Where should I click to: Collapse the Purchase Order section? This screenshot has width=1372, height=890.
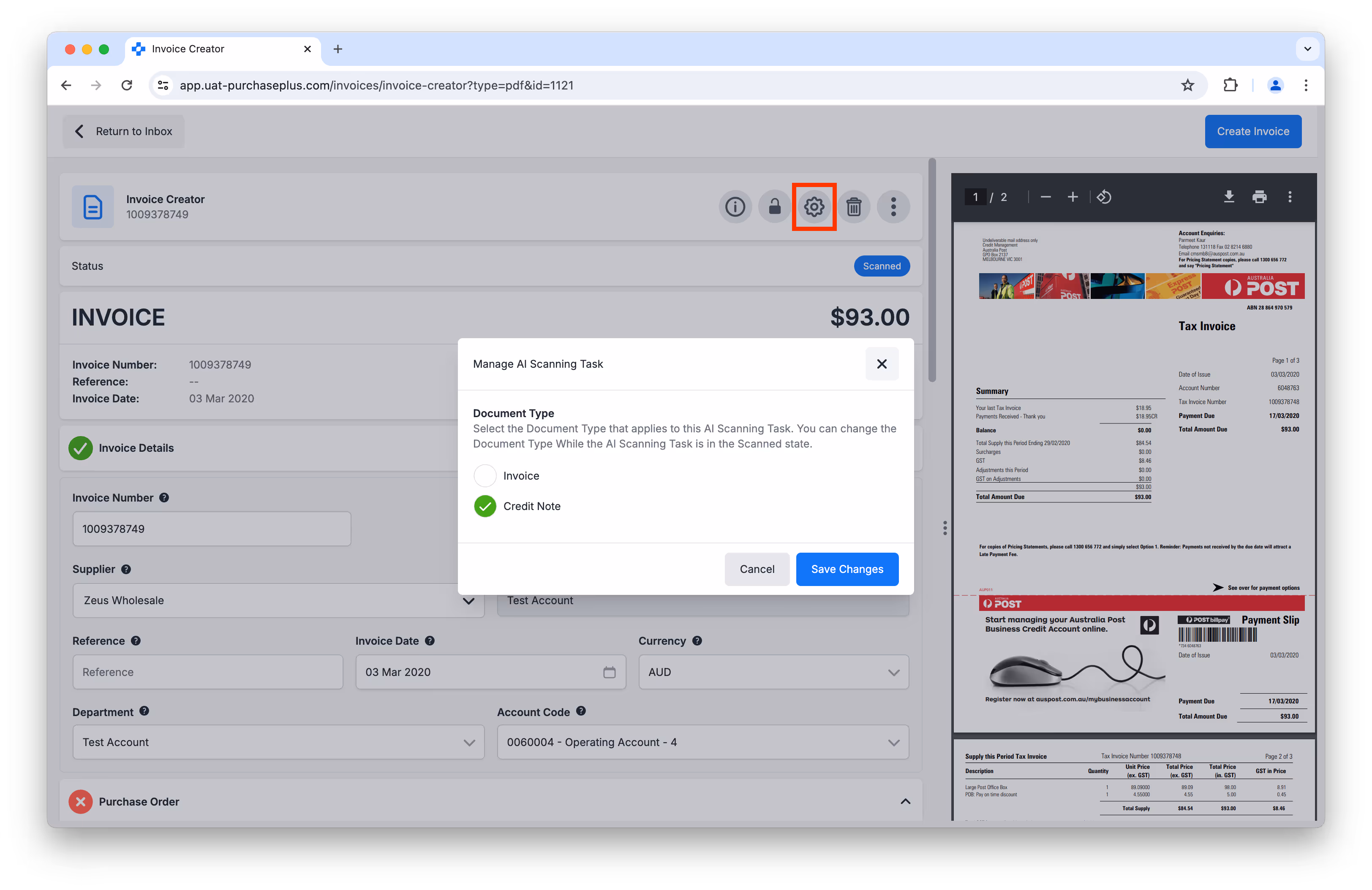[905, 801]
